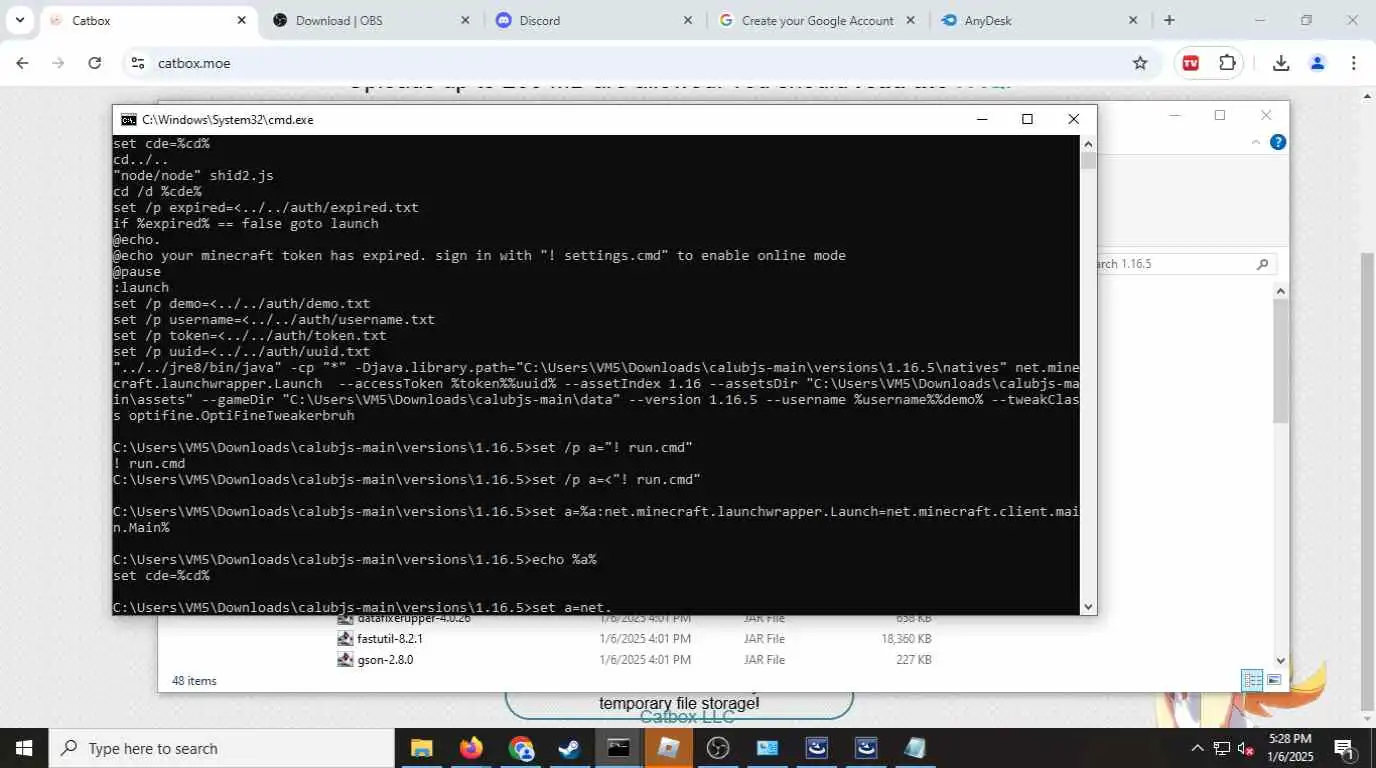Open the cmd.exe title bar system icon
1376x768 pixels.
click(x=129, y=119)
